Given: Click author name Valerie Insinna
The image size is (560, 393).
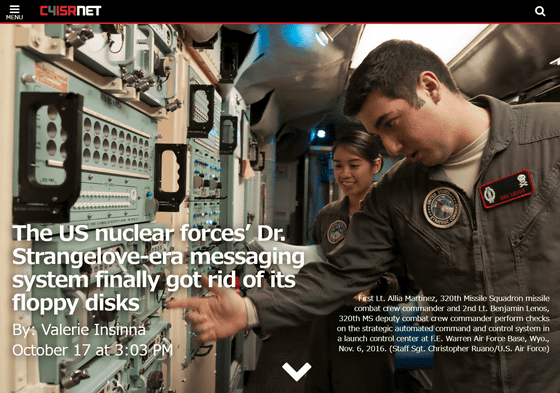Looking at the screenshot, I should (93, 329).
